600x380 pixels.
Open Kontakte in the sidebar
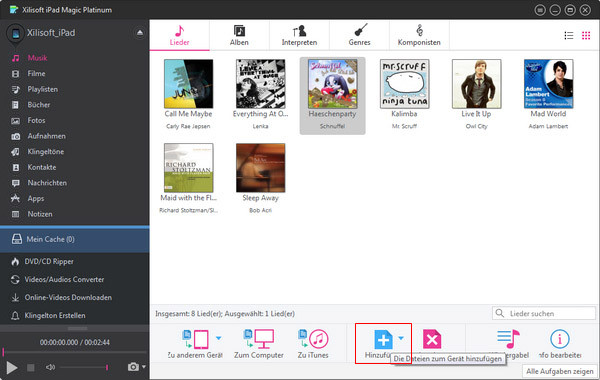[x=42, y=167]
